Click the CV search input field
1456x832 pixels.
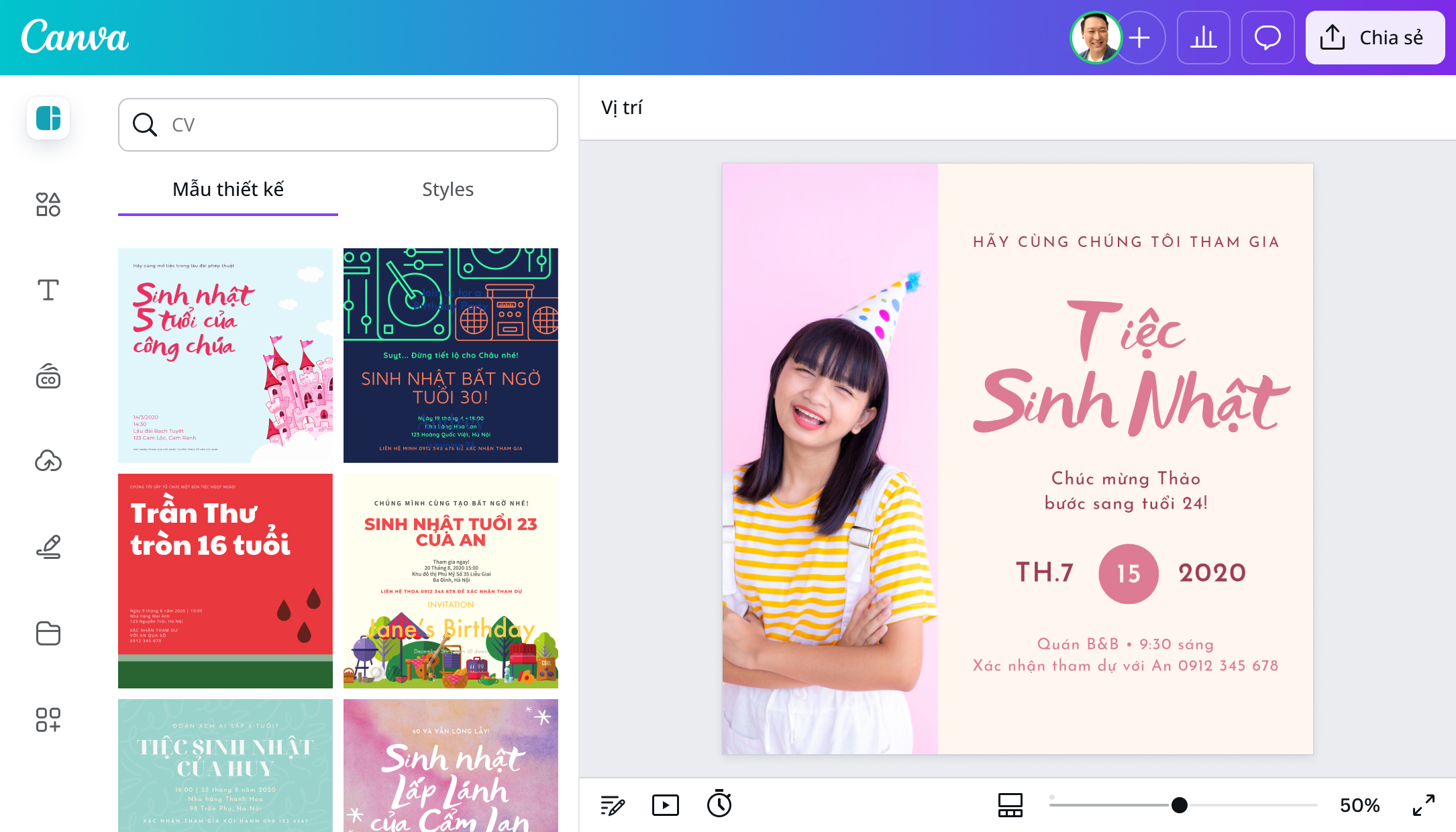[338, 125]
